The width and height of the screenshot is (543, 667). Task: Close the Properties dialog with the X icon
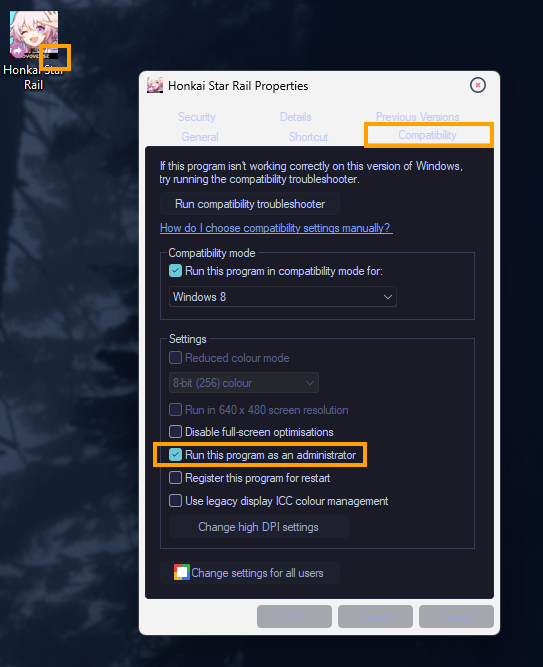click(477, 85)
